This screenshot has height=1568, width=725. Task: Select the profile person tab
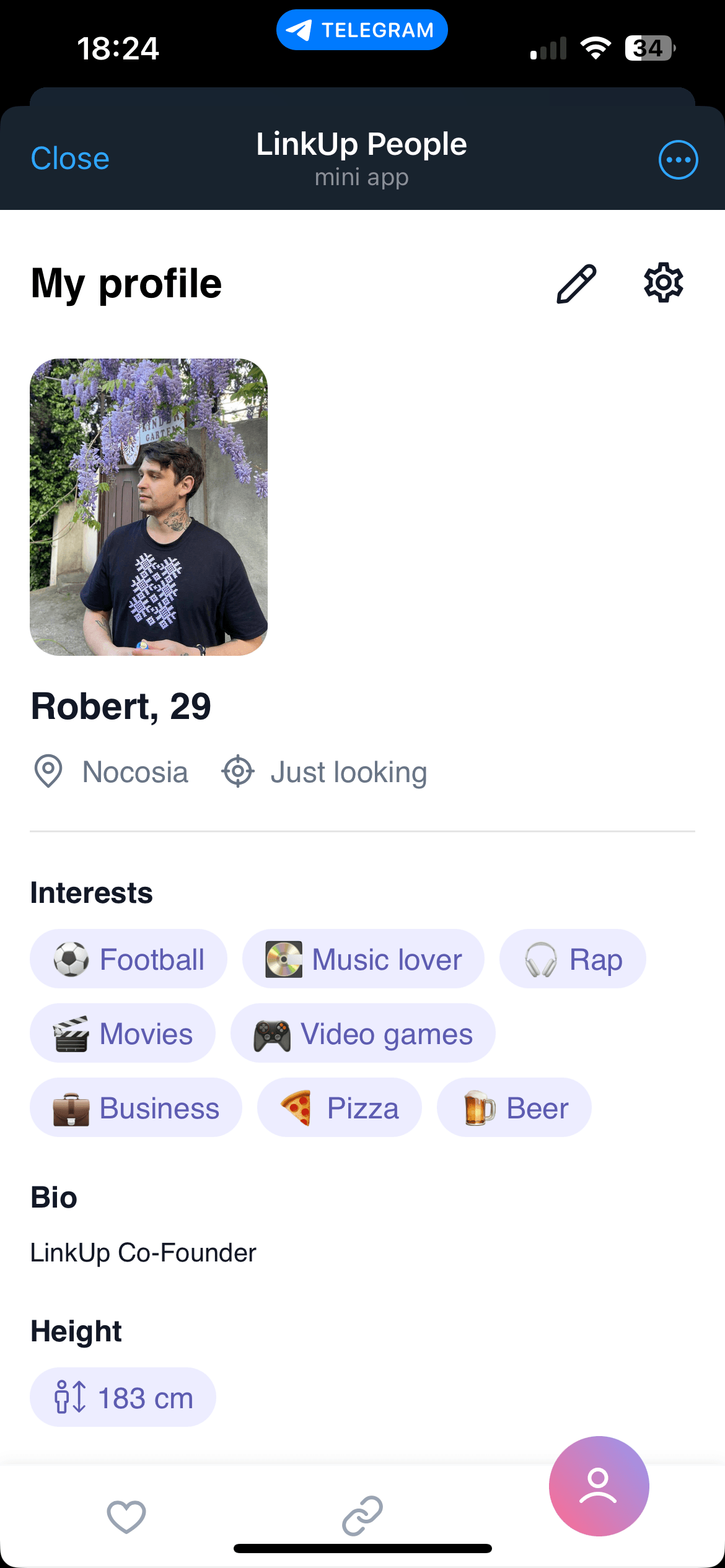click(x=599, y=1486)
